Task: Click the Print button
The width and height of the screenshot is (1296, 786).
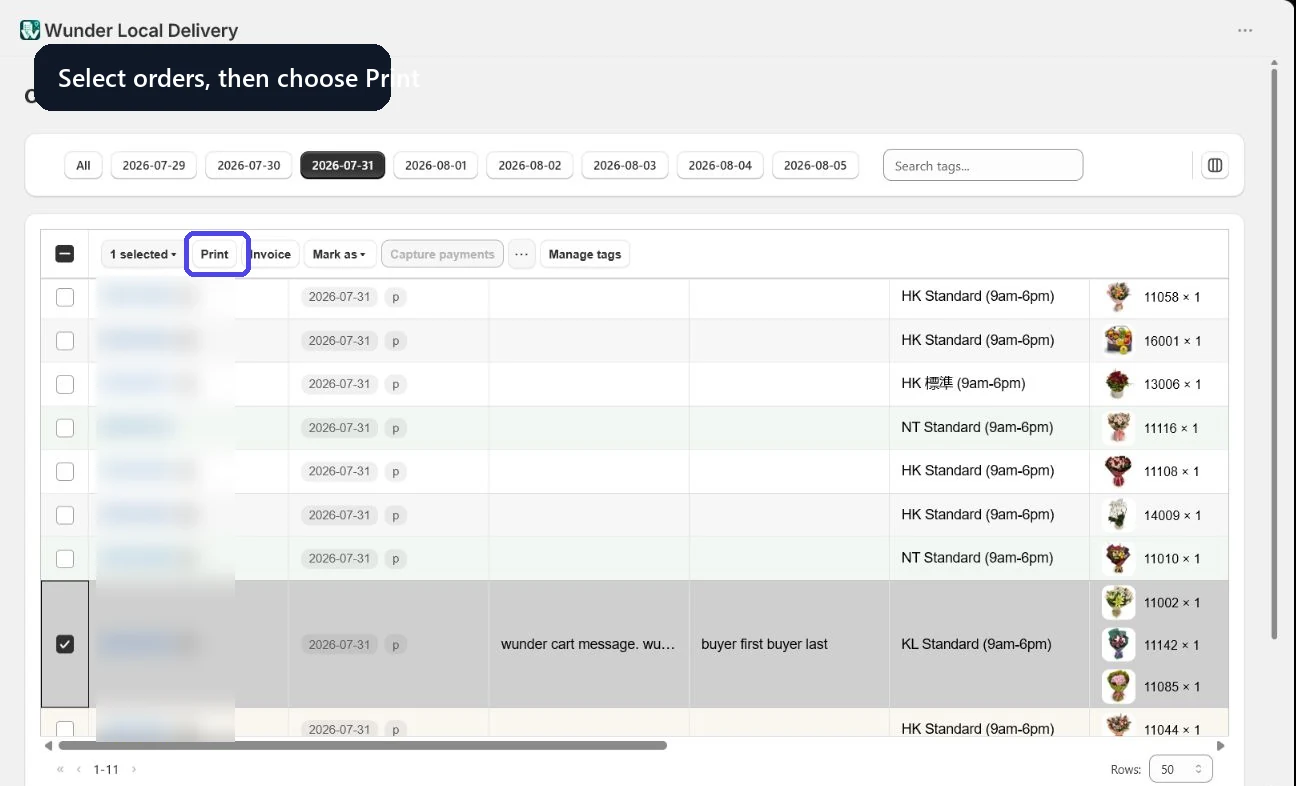Action: pos(215,254)
